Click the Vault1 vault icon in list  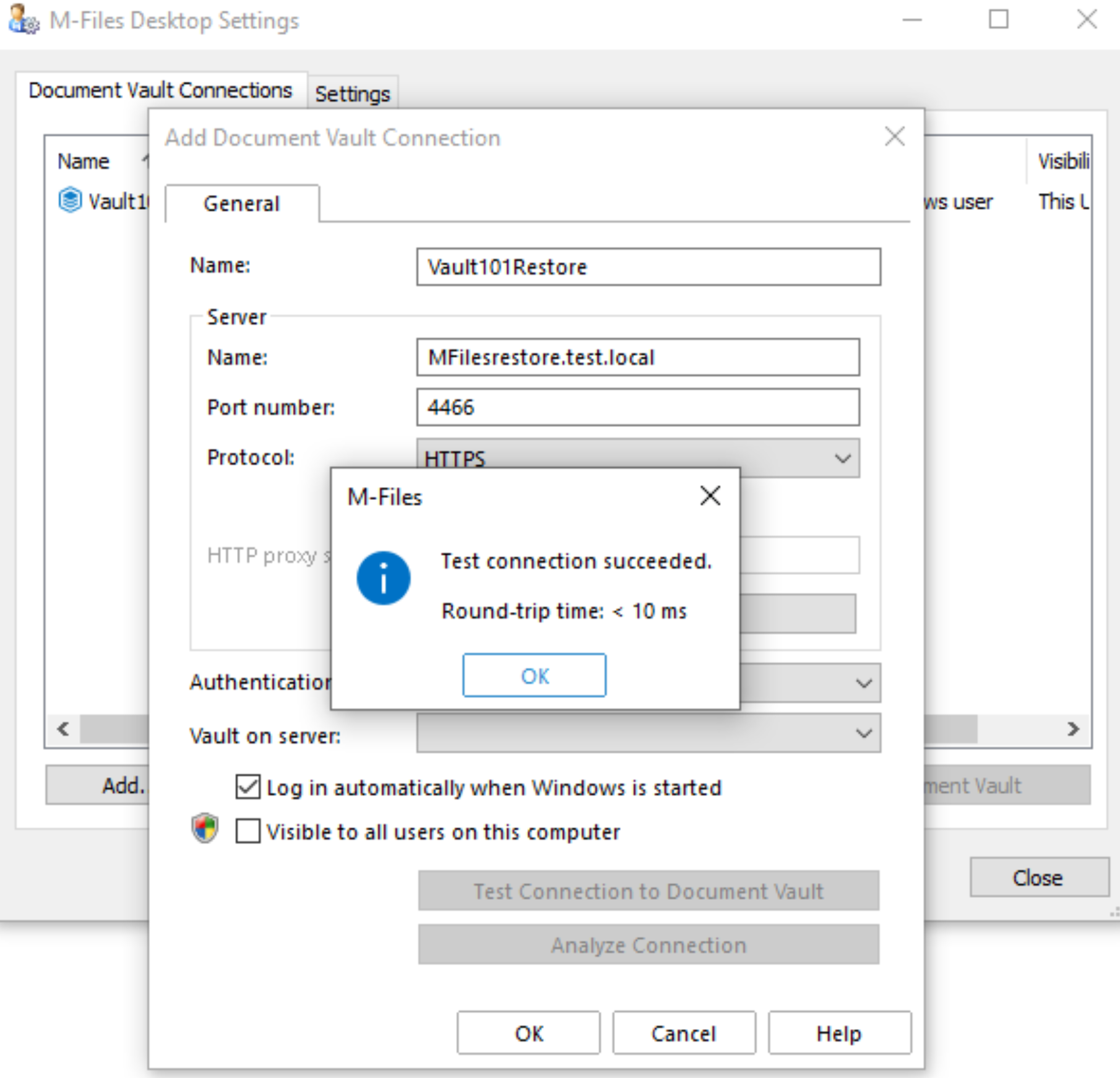point(70,200)
